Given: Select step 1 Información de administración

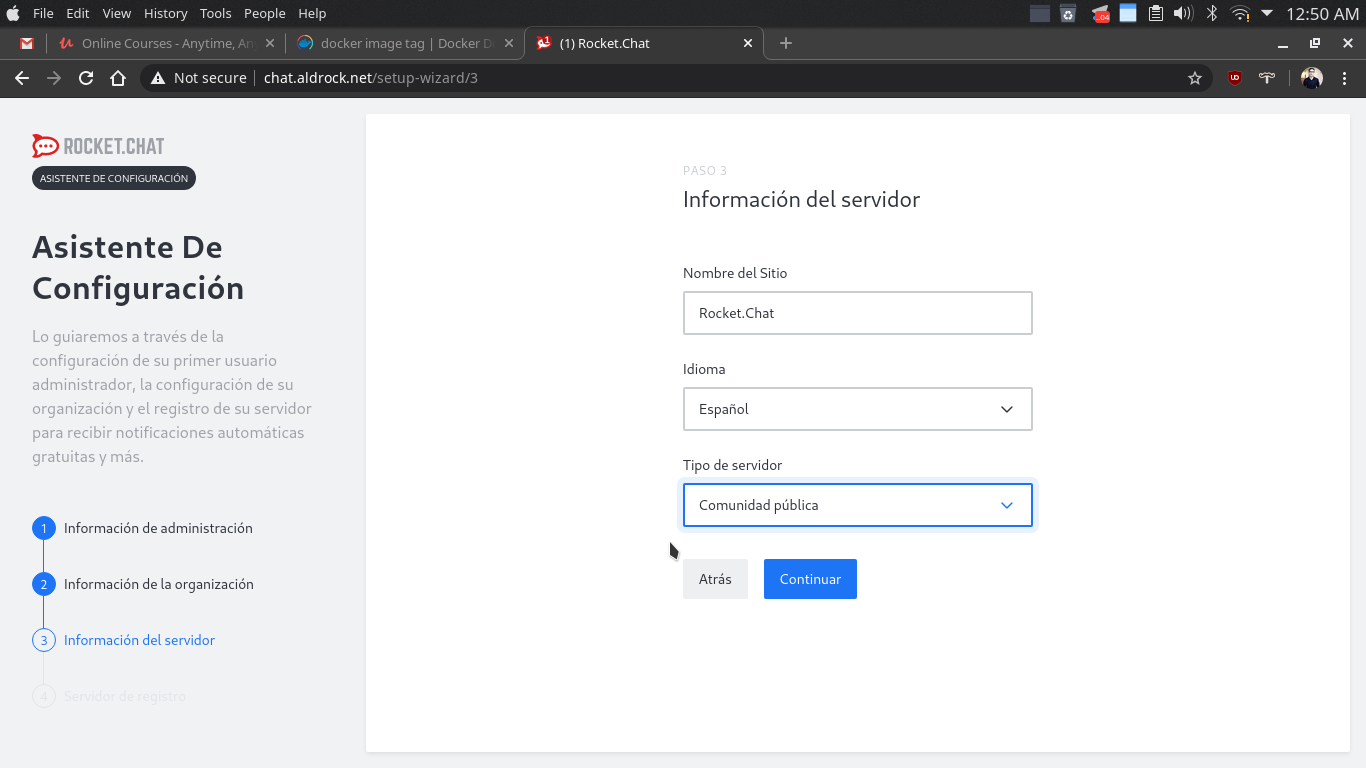Looking at the screenshot, I should [142, 528].
